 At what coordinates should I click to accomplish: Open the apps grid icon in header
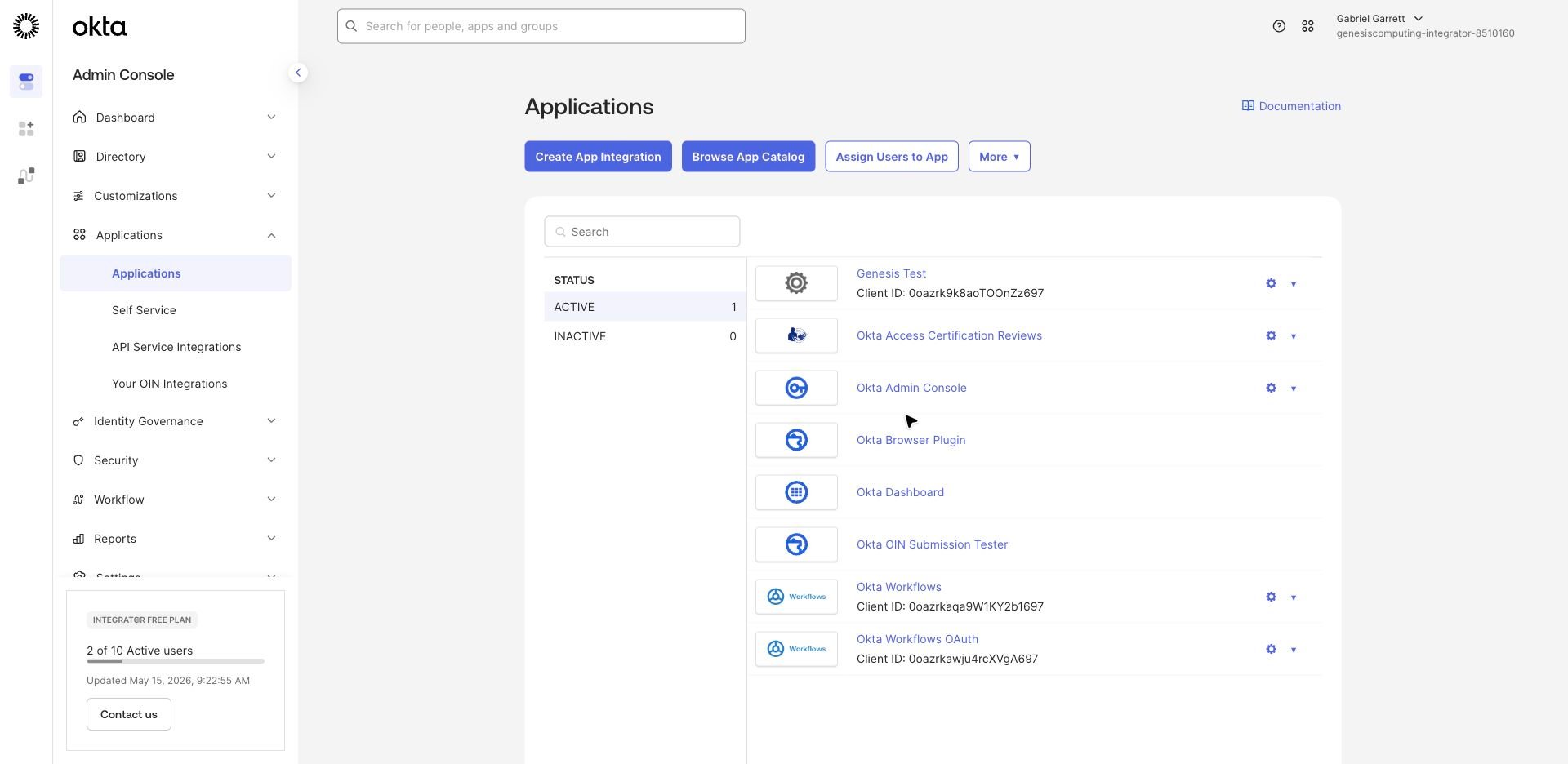click(x=1307, y=26)
